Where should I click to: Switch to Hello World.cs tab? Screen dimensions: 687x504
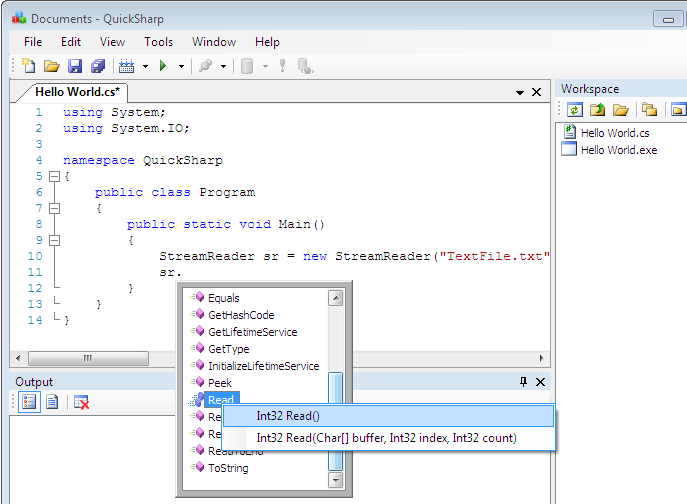77,92
